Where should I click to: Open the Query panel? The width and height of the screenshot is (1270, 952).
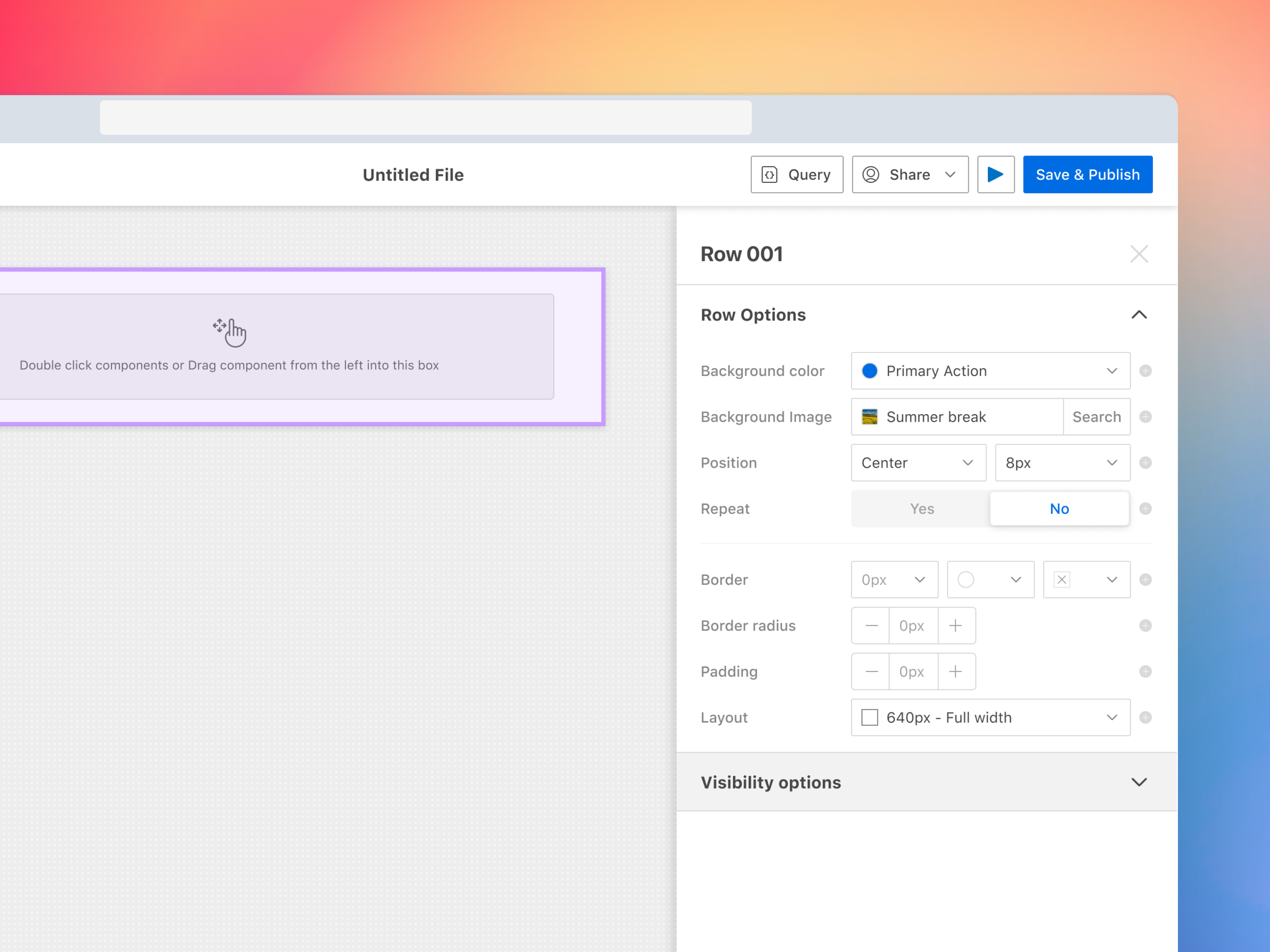coord(797,175)
